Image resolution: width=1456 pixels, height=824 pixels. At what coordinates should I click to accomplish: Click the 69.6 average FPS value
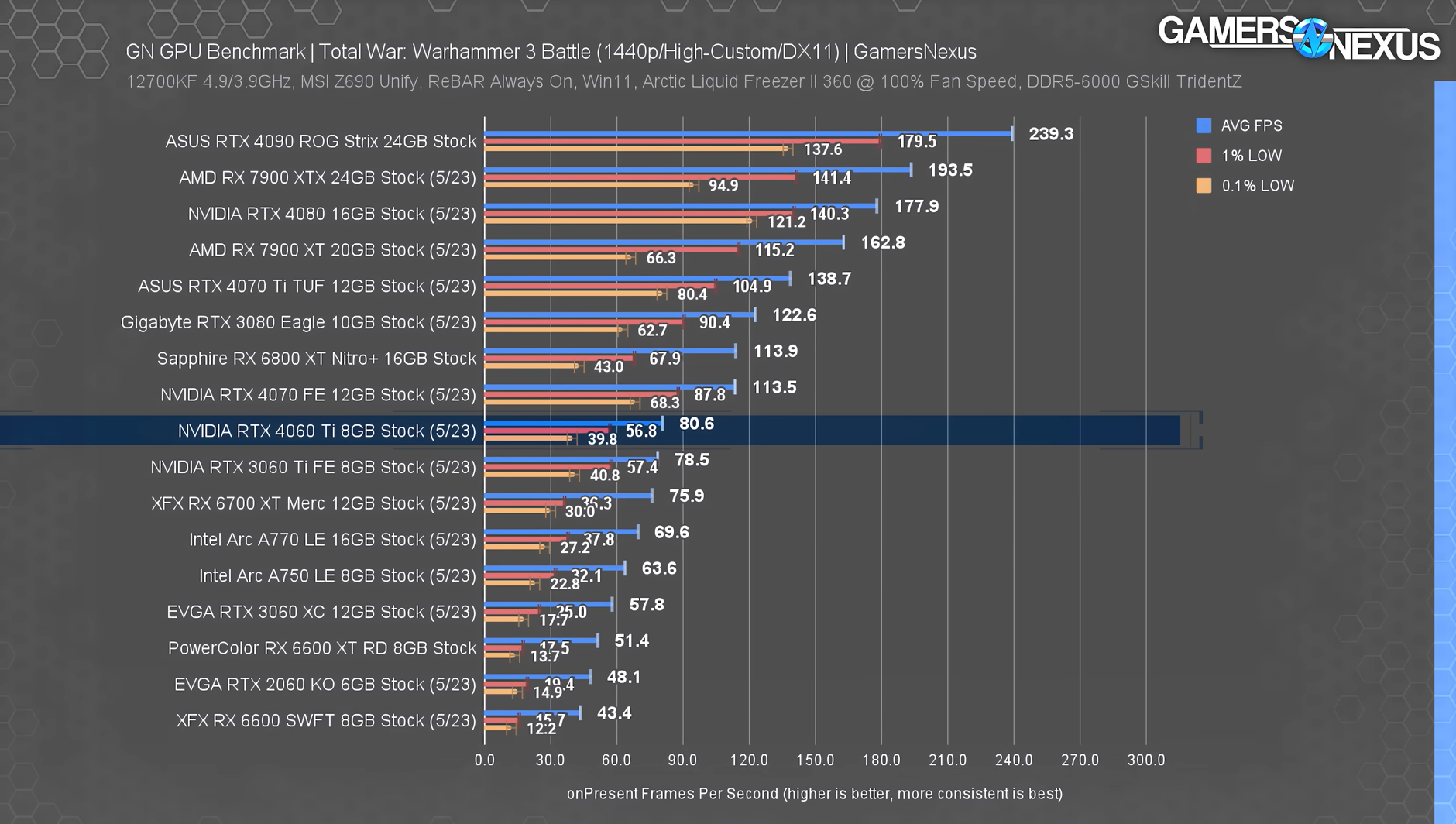pos(671,532)
